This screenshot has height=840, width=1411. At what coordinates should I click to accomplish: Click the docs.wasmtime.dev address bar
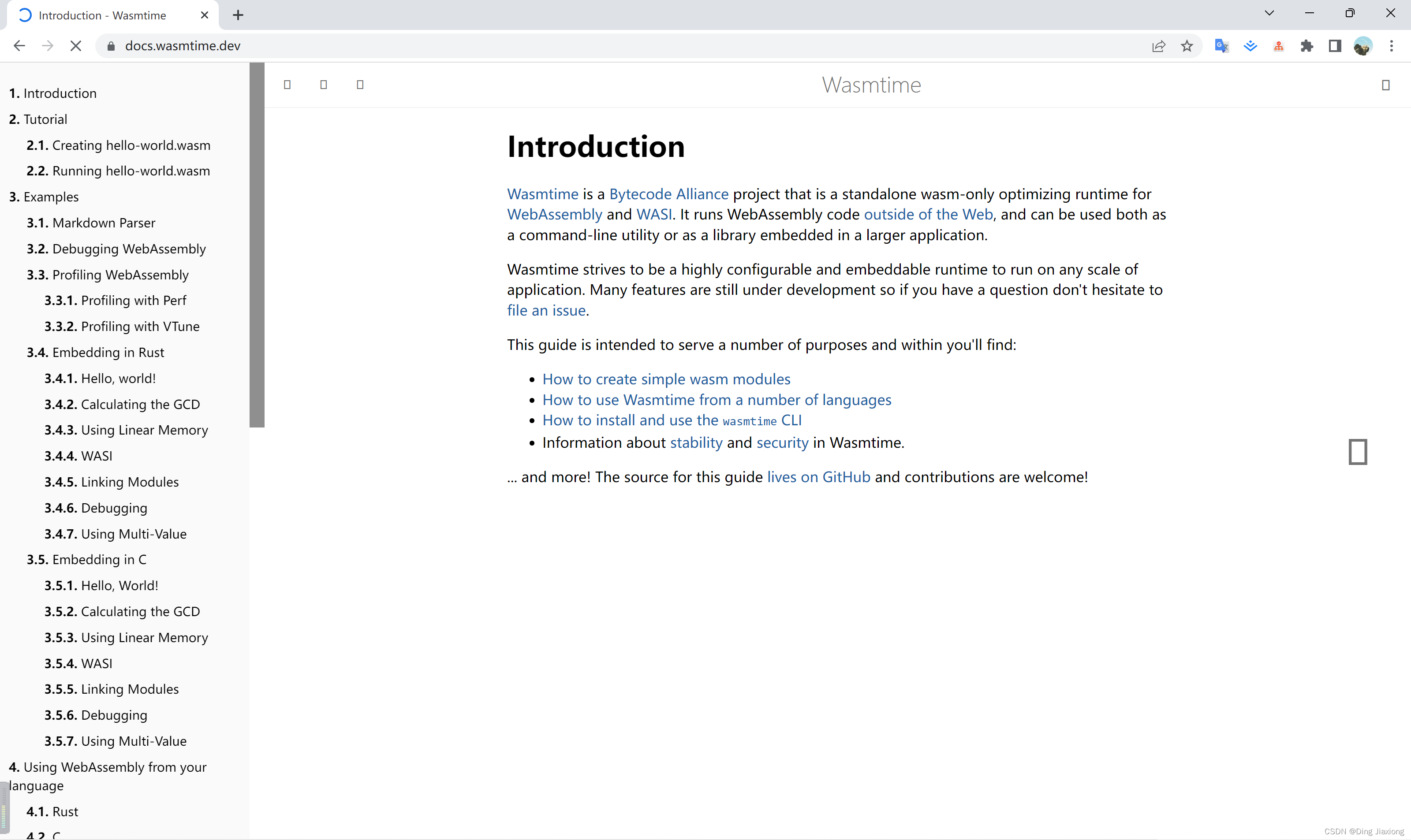(x=182, y=46)
